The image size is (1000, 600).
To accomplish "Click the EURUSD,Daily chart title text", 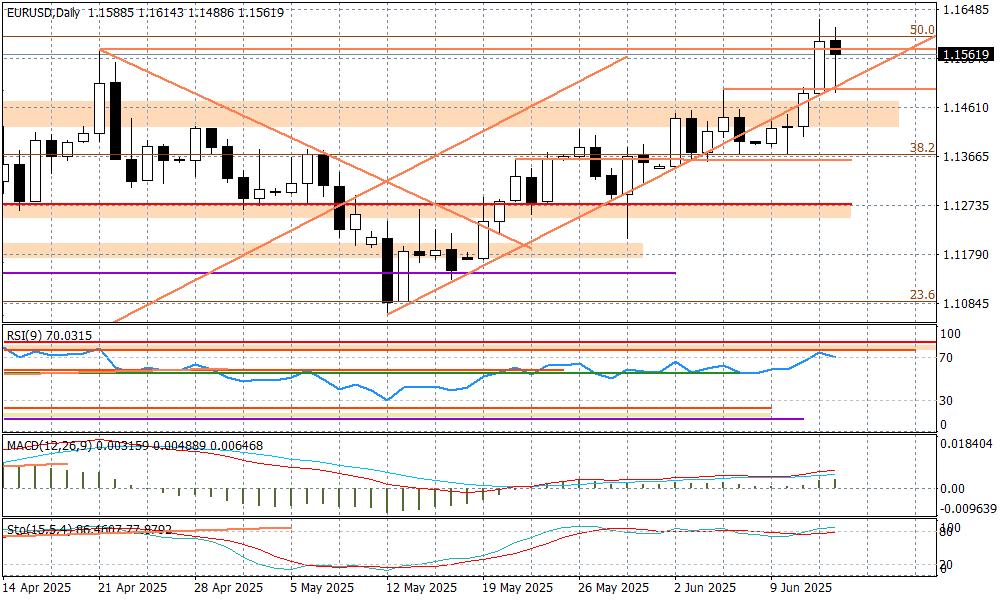I will [x=43, y=10].
